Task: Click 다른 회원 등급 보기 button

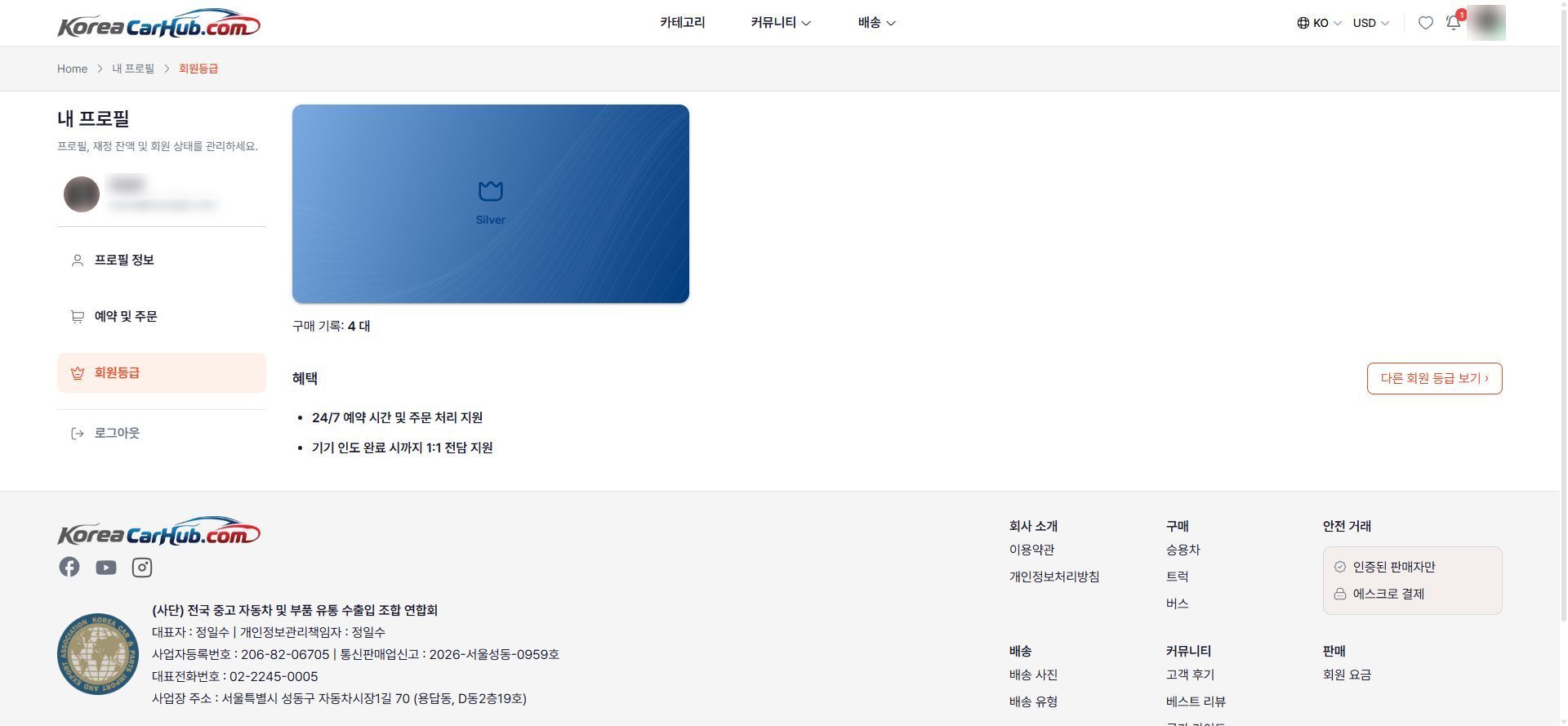Action: coord(1434,378)
